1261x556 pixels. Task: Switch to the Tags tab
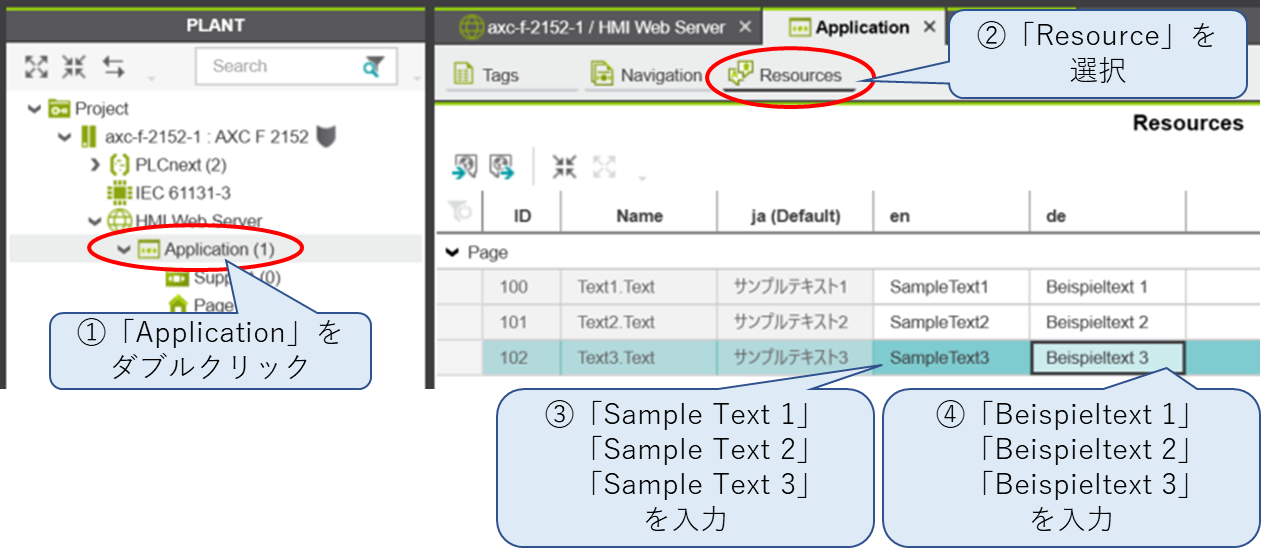[488, 75]
